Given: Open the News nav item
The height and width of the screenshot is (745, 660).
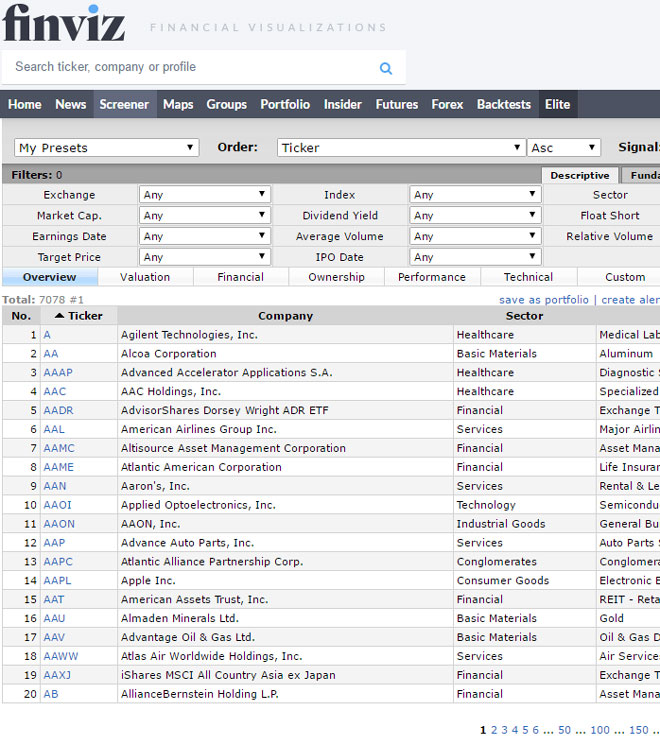Looking at the screenshot, I should coord(70,104).
